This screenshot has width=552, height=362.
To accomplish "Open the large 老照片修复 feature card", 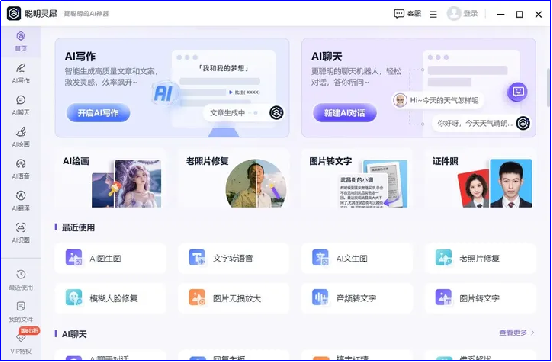I will pos(234,178).
